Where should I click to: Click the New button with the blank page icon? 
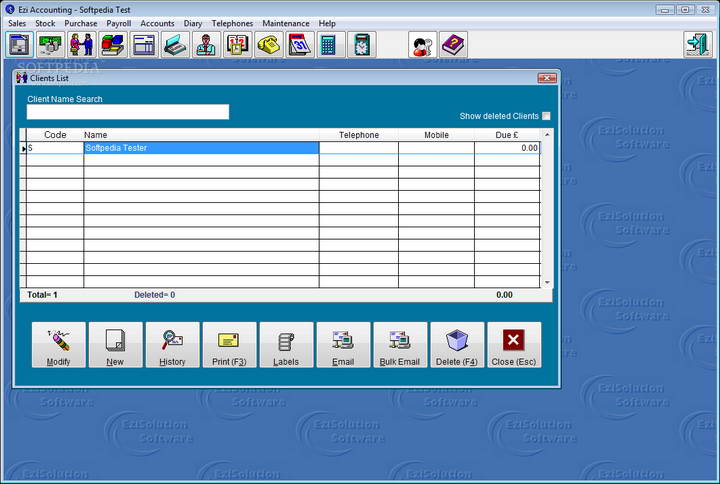click(115, 345)
